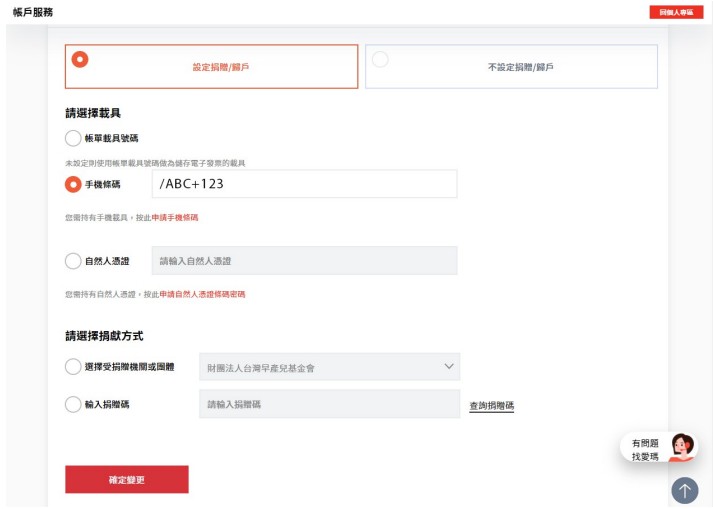The image size is (713, 509).
Task: Select the 不設定捐贈/歸戶 option card
Action: [511, 67]
